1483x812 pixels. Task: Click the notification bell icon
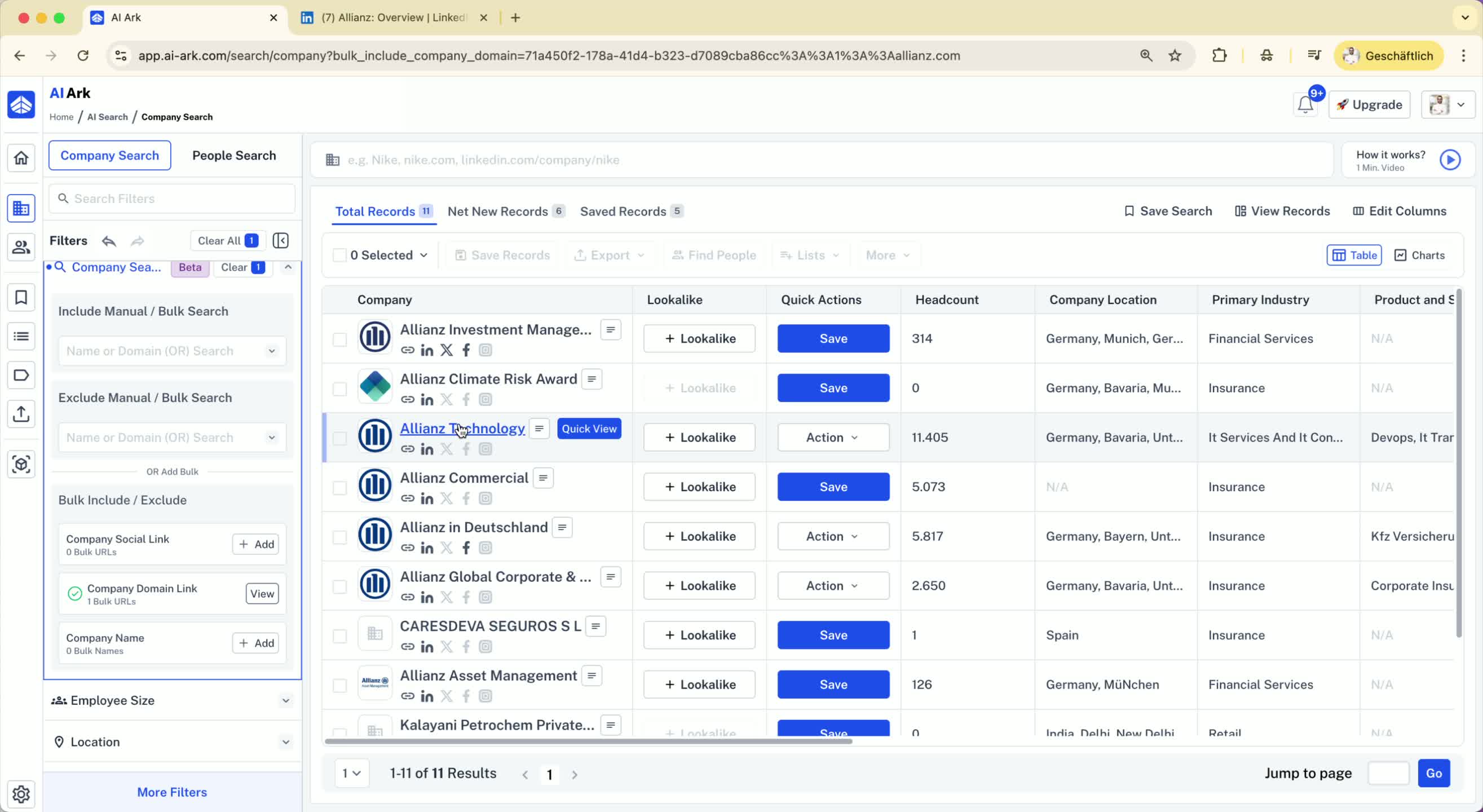point(1305,105)
